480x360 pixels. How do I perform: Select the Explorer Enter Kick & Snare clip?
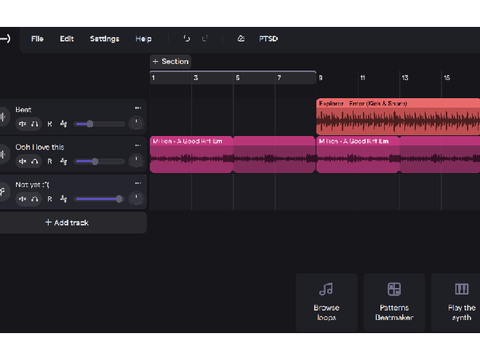click(x=398, y=116)
